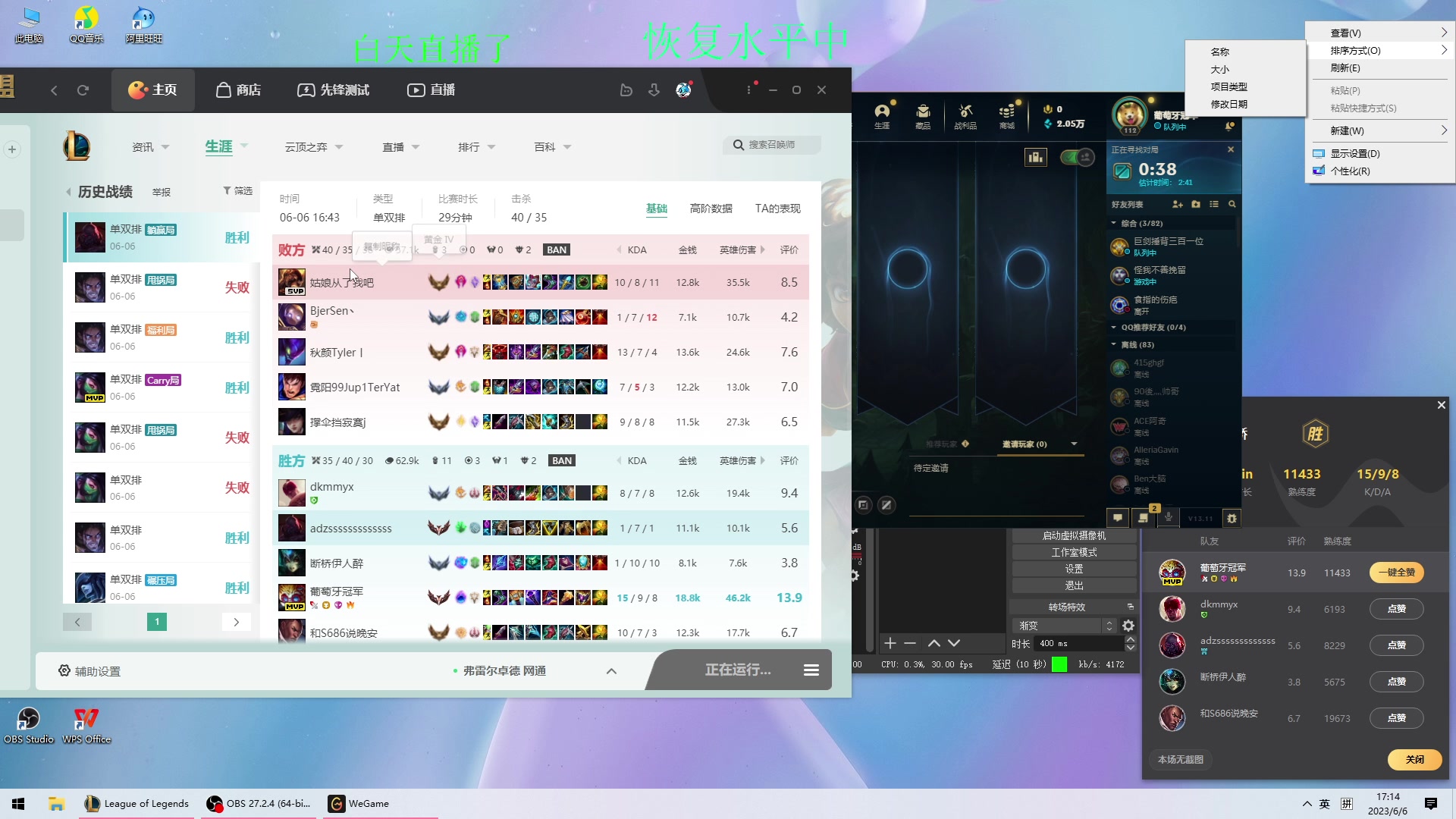The width and height of the screenshot is (1456, 819).
Task: Open the League client bug report icon
Action: pyautogui.click(x=1232, y=518)
